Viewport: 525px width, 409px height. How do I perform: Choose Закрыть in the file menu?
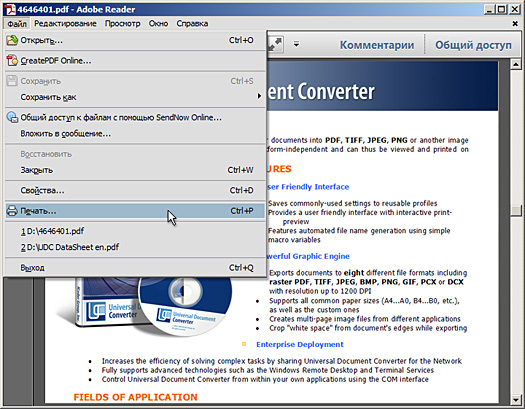tap(135, 170)
